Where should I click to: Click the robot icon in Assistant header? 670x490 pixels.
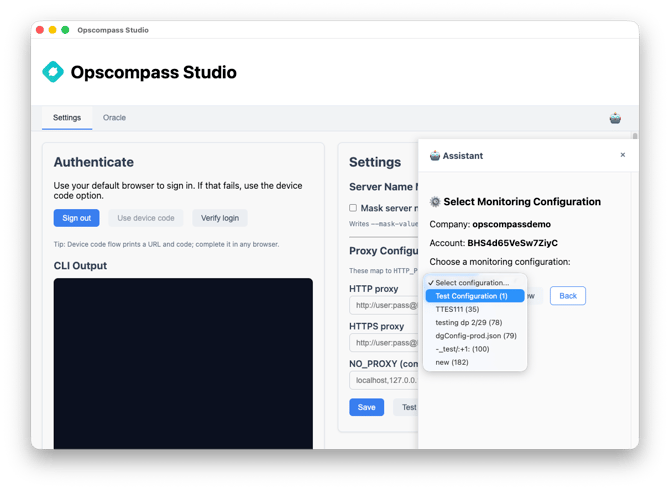click(x=435, y=156)
